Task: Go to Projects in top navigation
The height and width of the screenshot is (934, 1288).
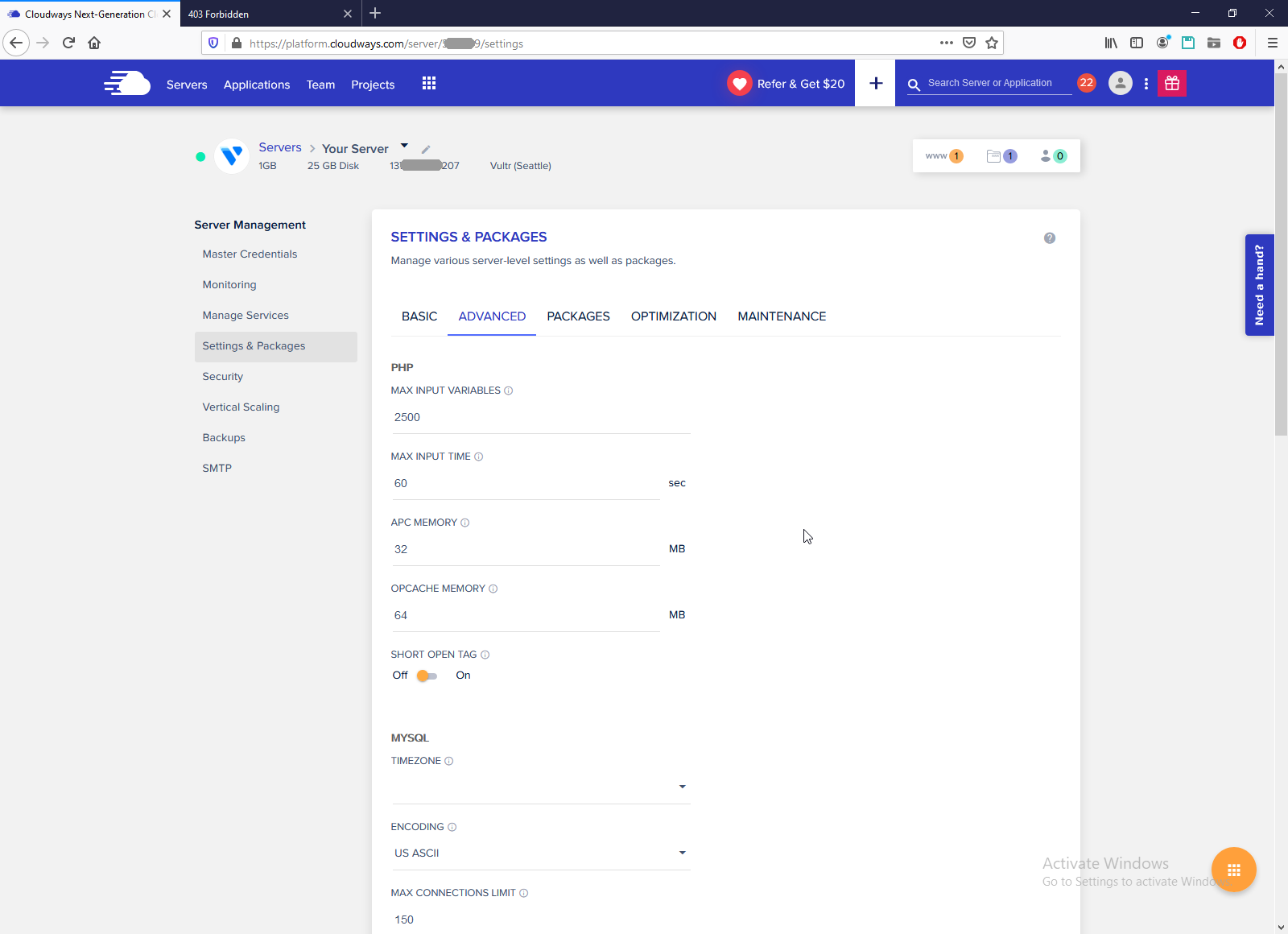Action: click(x=373, y=85)
